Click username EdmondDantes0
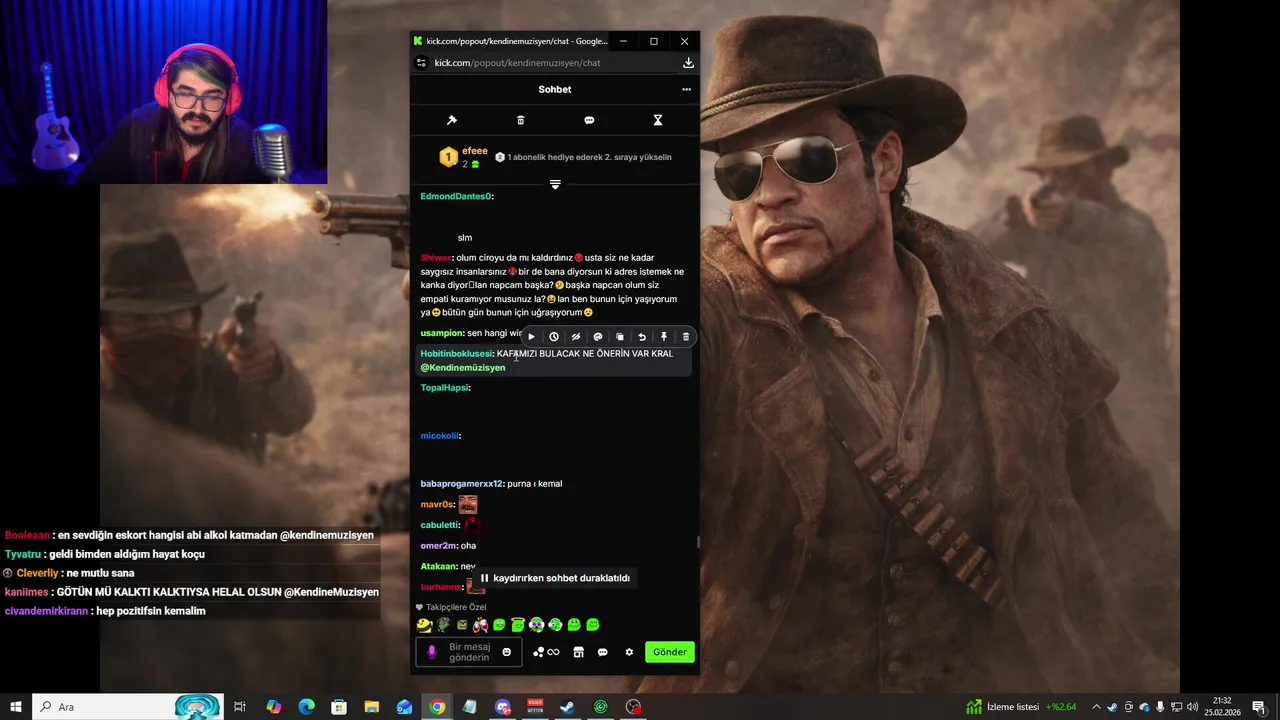The height and width of the screenshot is (720, 1280). coord(455,197)
